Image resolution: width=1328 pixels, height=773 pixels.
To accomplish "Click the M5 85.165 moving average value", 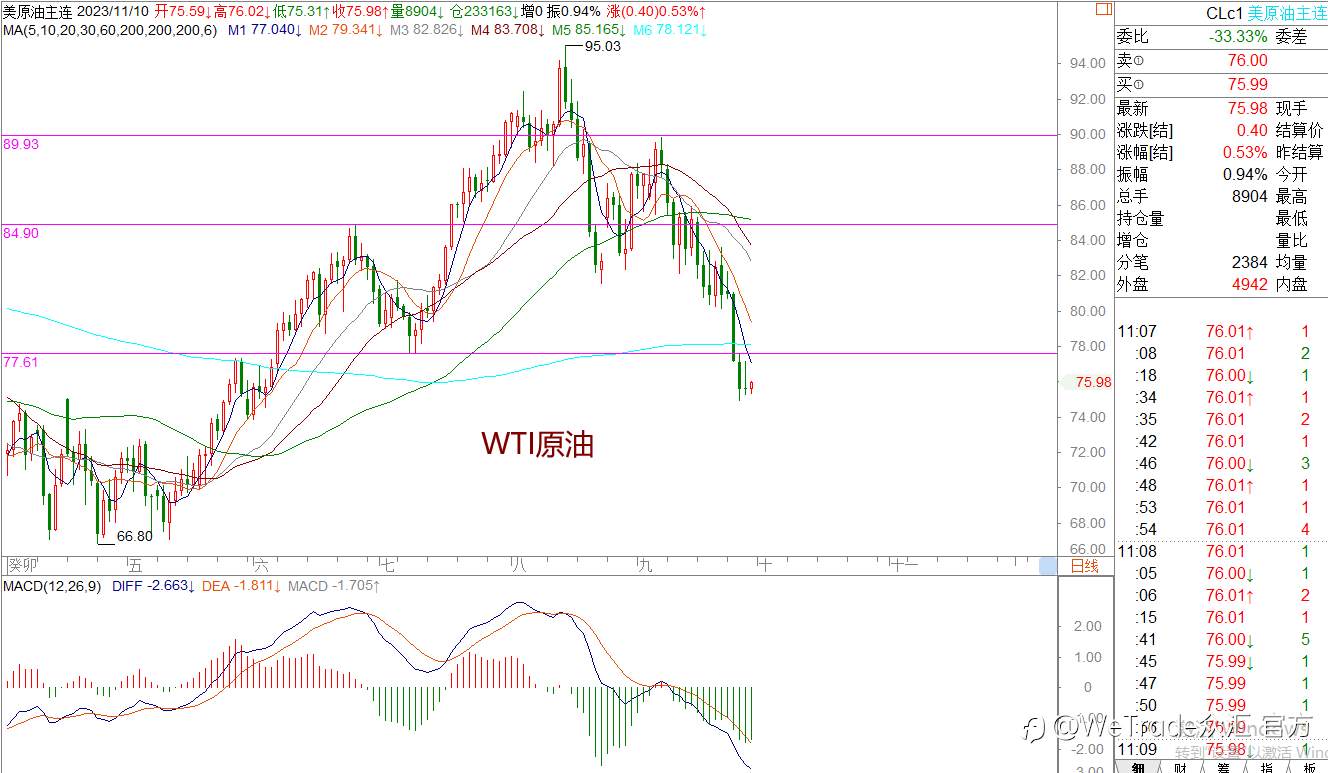I will click(588, 30).
